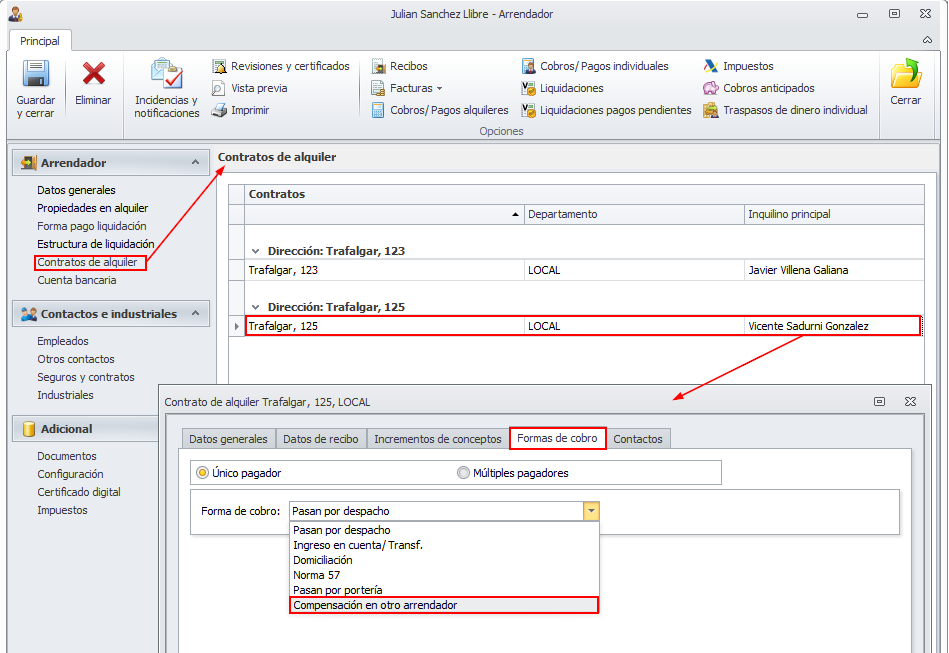Open Estructura de liquidación
This screenshot has width=949, height=653.
[96, 244]
